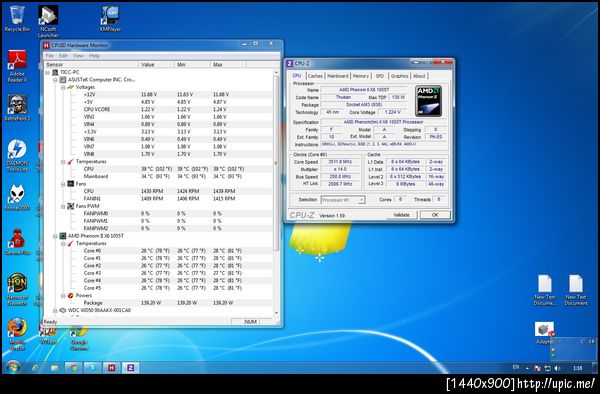Launch NCsoft Launcher from the desktop
This screenshot has width=600, height=394.
click(48, 21)
